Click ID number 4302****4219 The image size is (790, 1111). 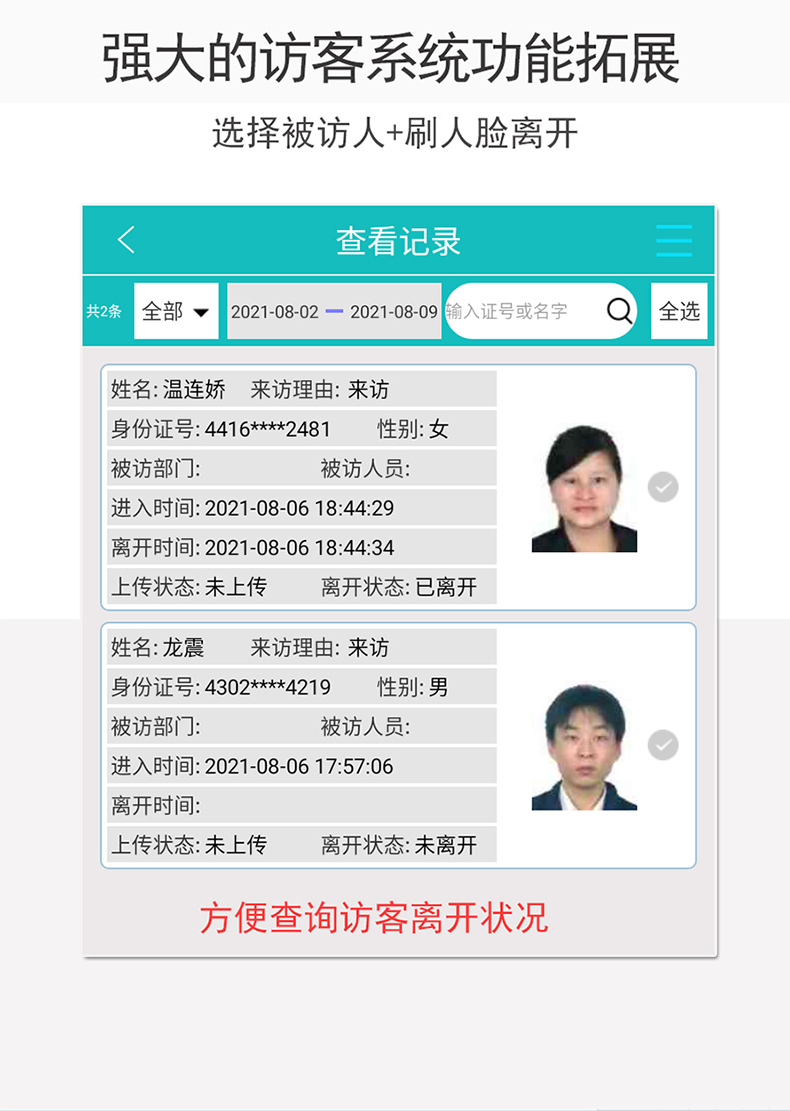pos(268,687)
